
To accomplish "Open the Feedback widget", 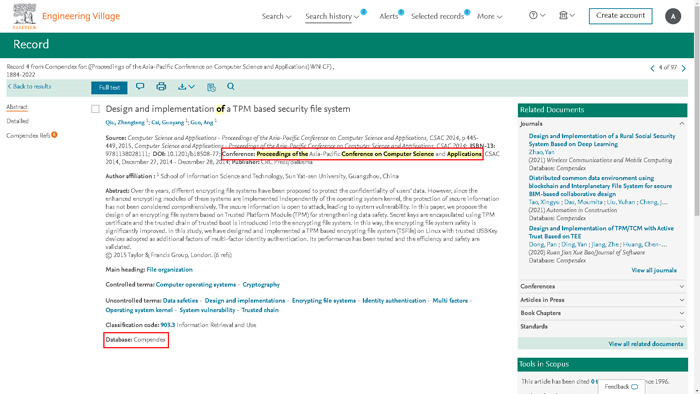I will click(x=621, y=387).
